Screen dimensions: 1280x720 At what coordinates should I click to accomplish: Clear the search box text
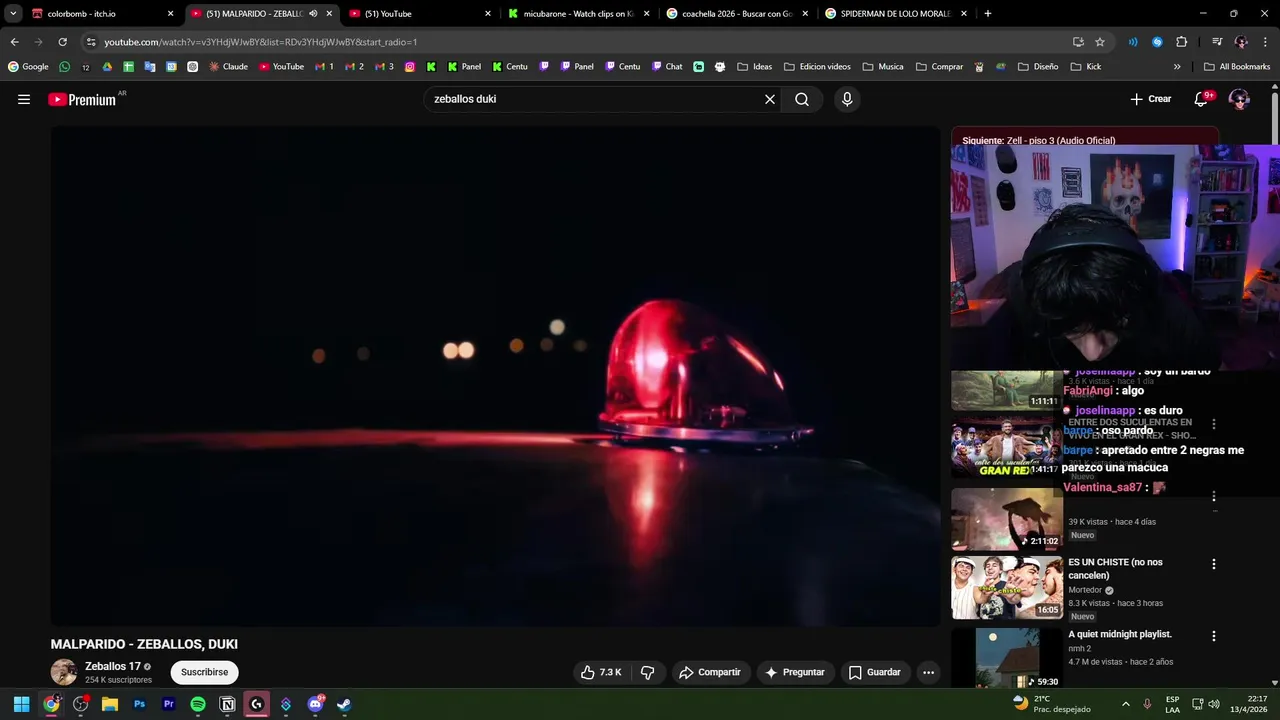pos(770,99)
